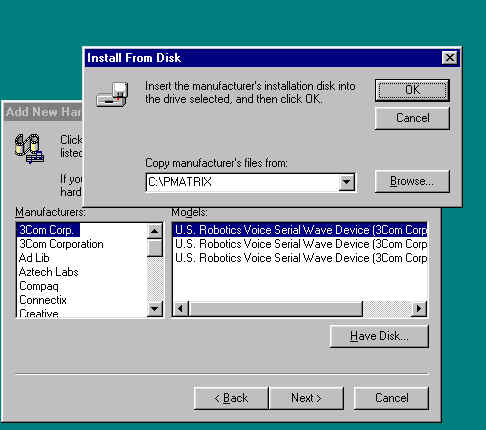Click the Have Disk... button

point(379,336)
